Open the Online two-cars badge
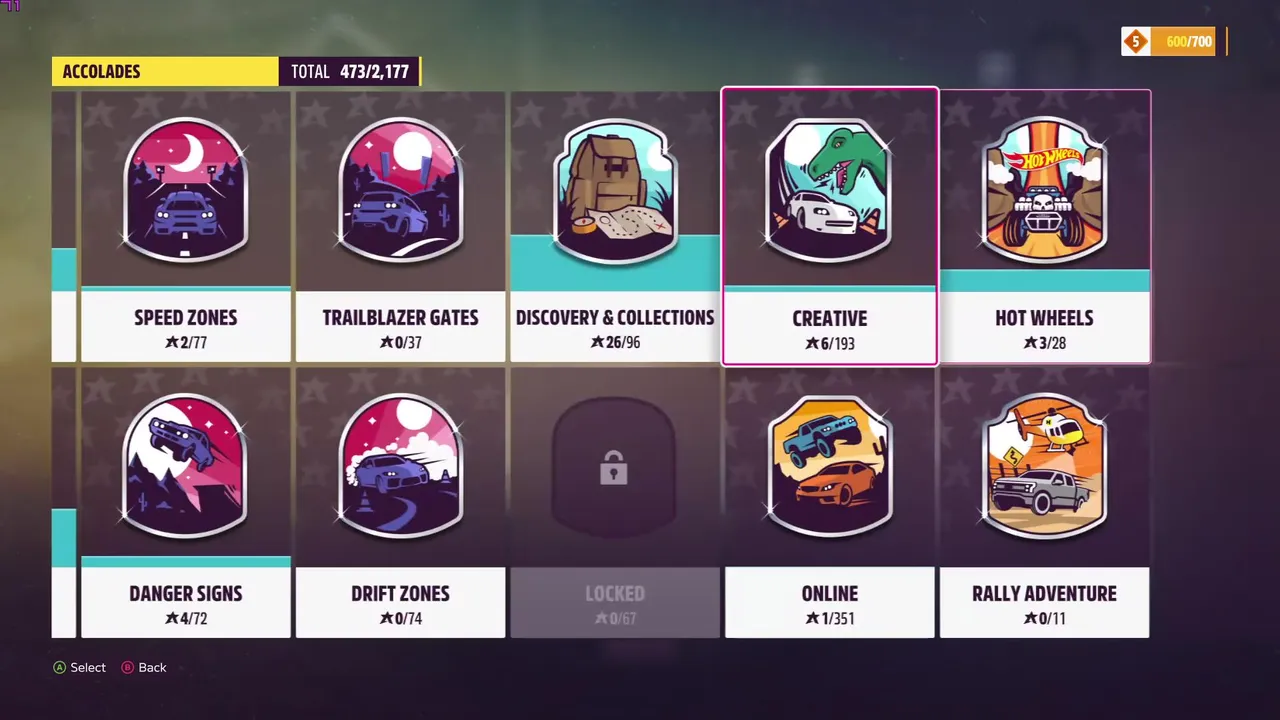The width and height of the screenshot is (1280, 720). pyautogui.click(x=829, y=466)
